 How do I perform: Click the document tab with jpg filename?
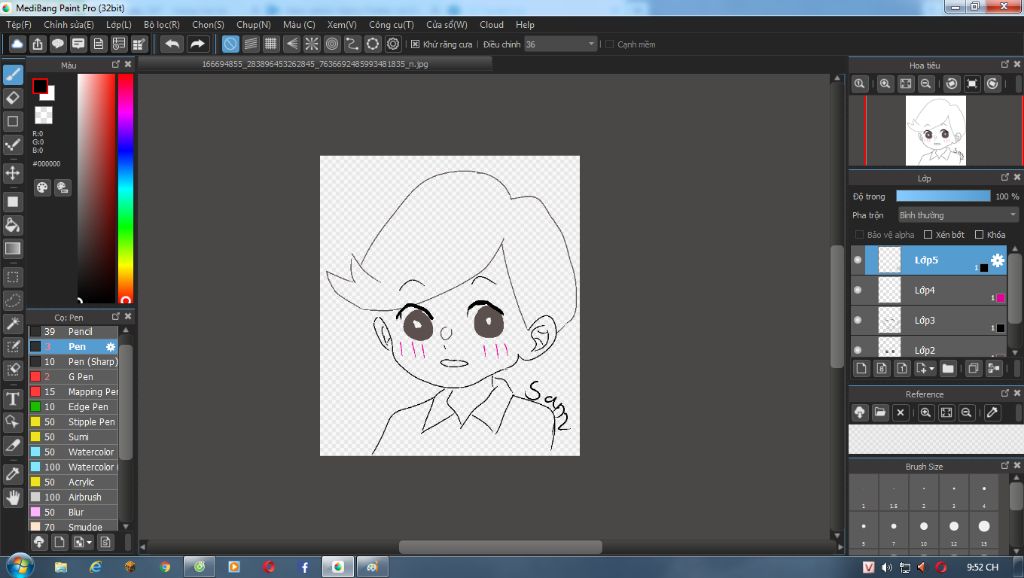315,64
